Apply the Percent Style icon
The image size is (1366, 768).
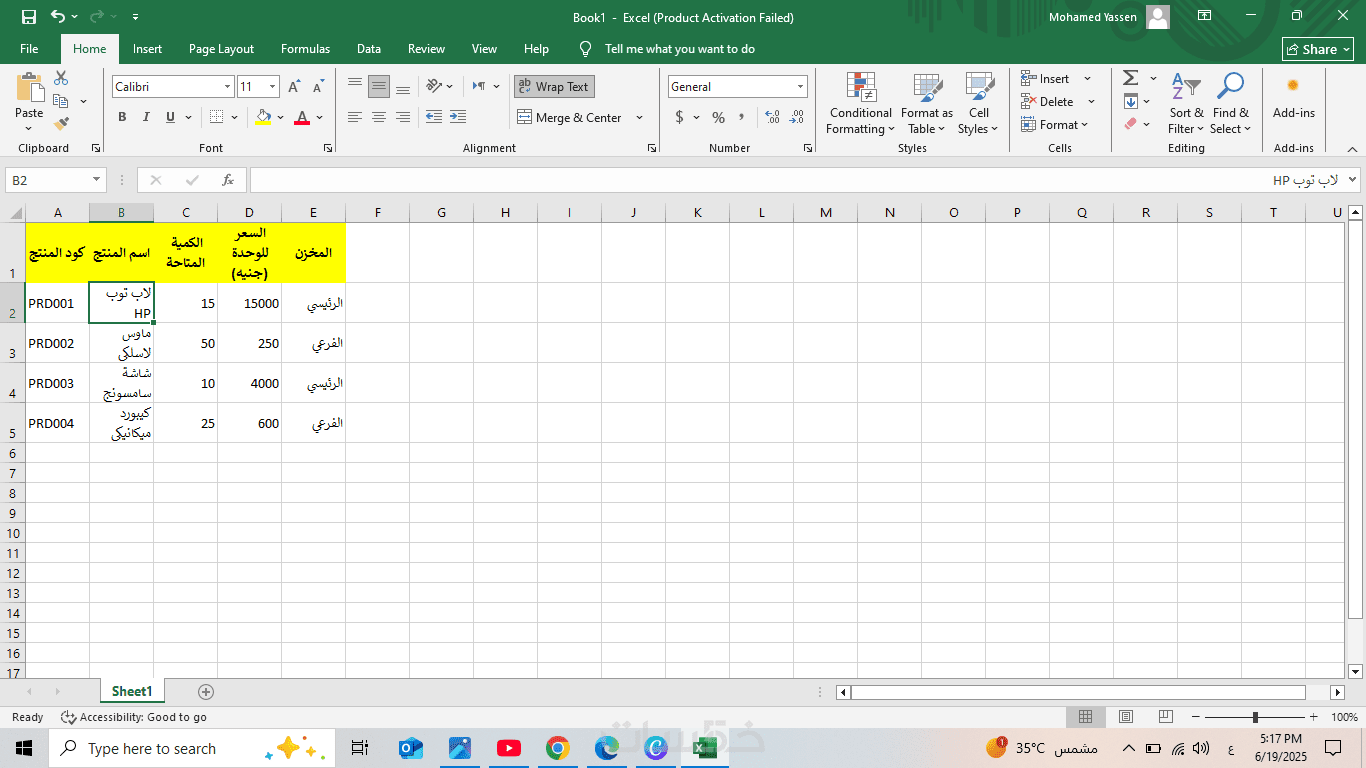coord(718,117)
